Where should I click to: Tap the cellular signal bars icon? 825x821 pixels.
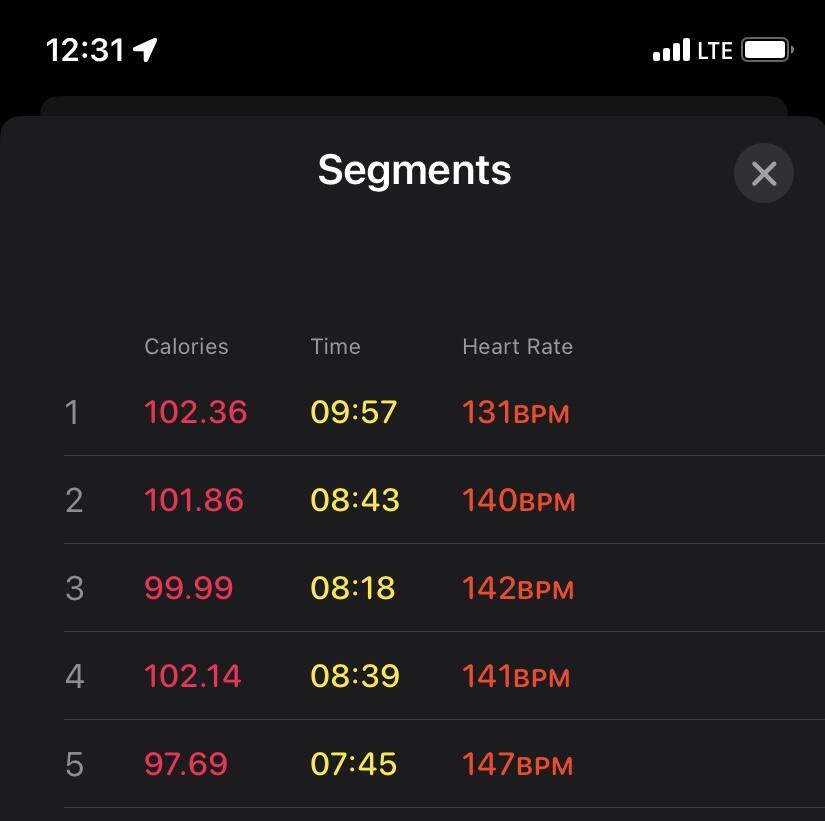(x=671, y=50)
